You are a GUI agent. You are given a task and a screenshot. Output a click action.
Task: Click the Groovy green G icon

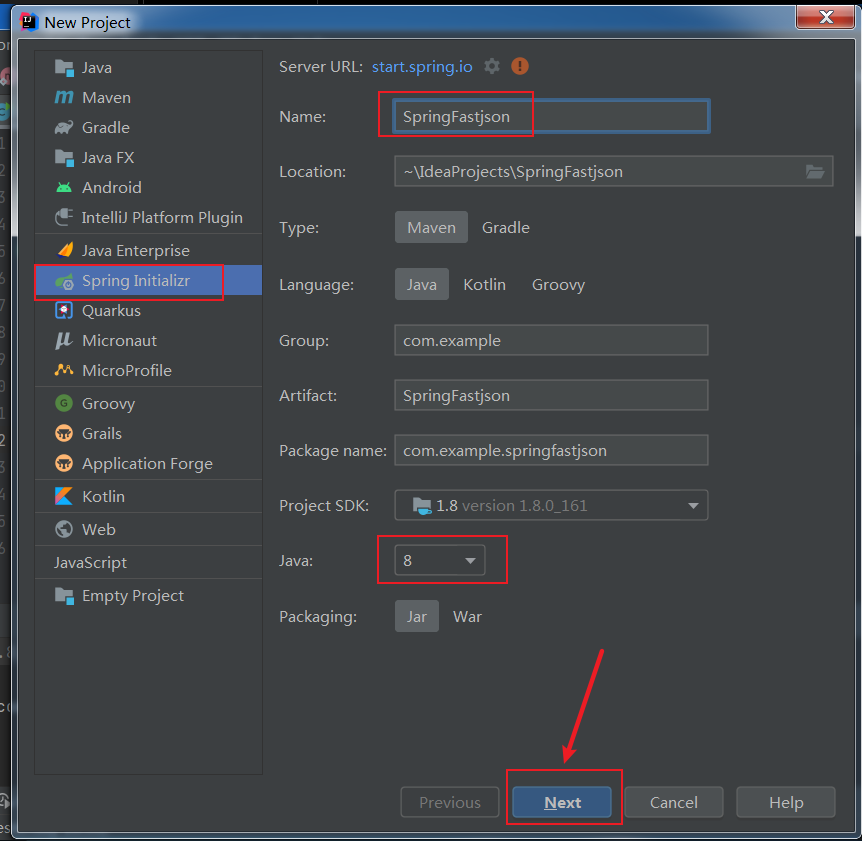64,403
